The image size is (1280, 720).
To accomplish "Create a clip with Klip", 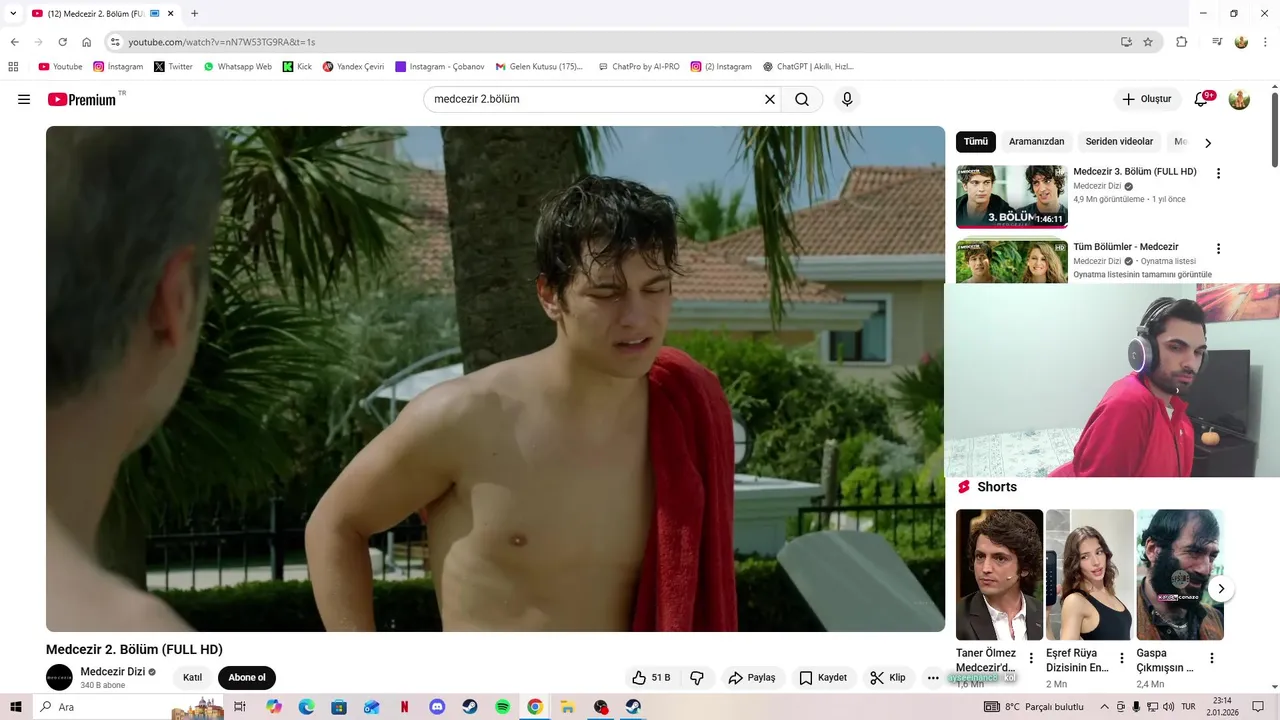I will tap(888, 677).
